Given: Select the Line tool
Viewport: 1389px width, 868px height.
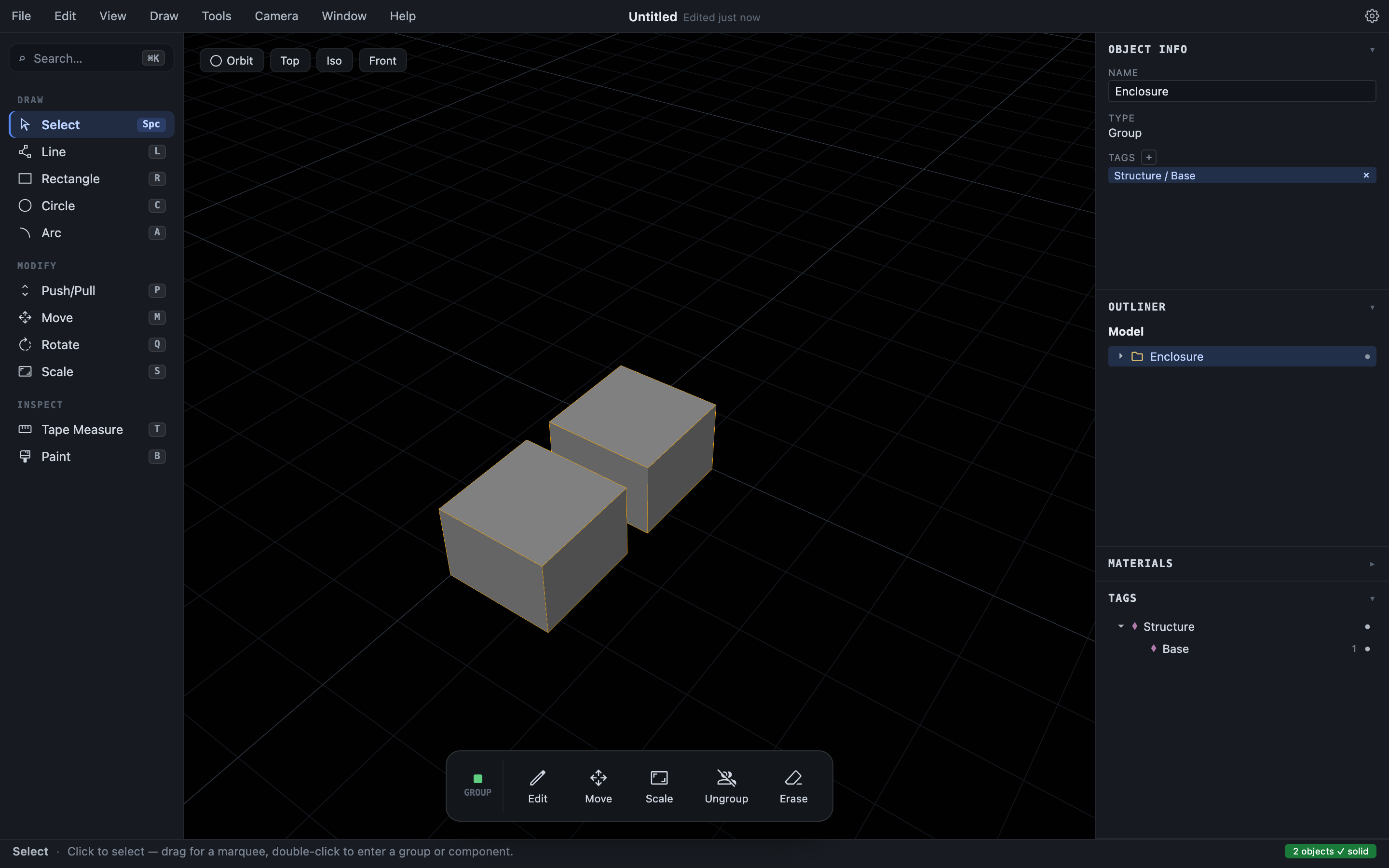Looking at the screenshot, I should pos(92,151).
